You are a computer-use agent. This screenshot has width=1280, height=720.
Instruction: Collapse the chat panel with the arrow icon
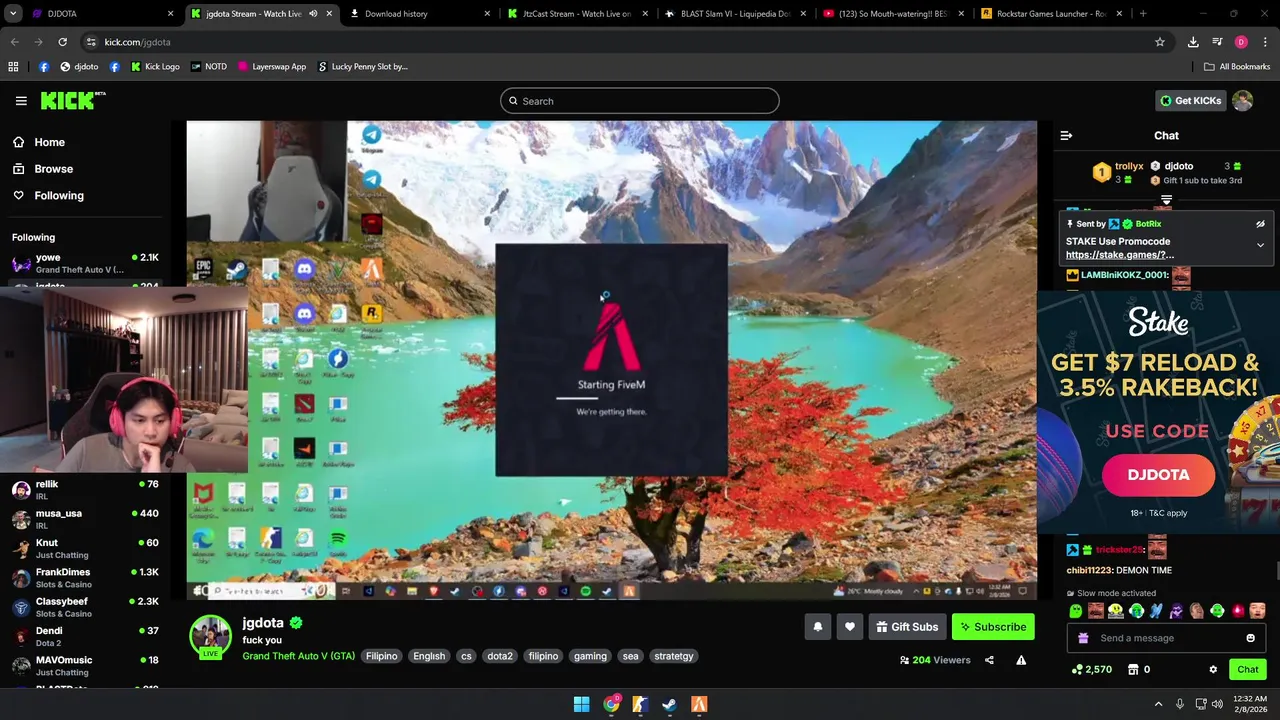pyautogui.click(x=1066, y=135)
